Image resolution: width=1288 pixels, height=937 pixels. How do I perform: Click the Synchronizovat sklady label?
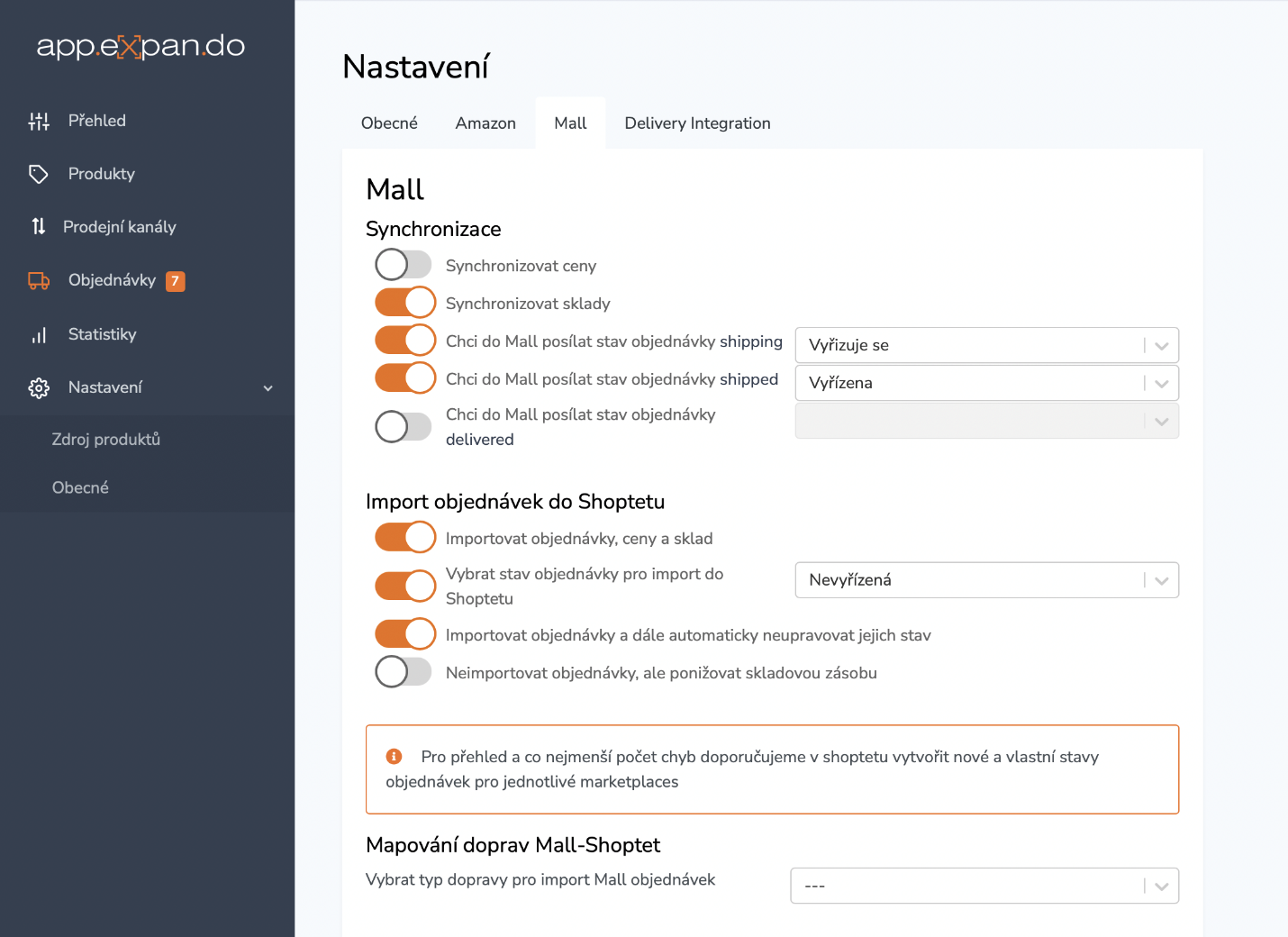528,304
